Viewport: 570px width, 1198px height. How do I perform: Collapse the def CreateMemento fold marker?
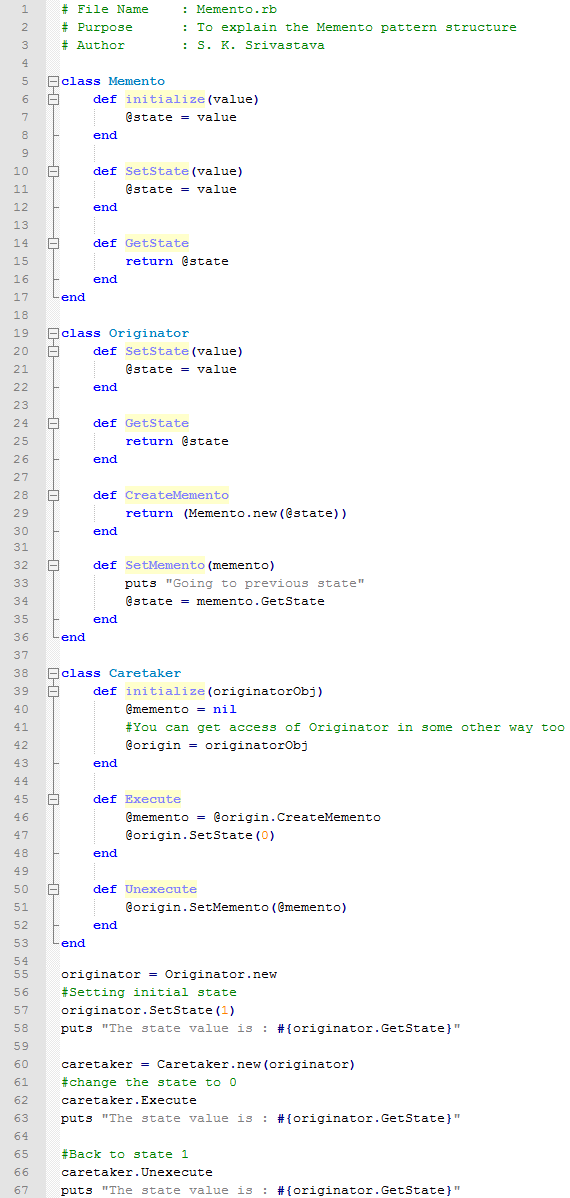coord(53,495)
